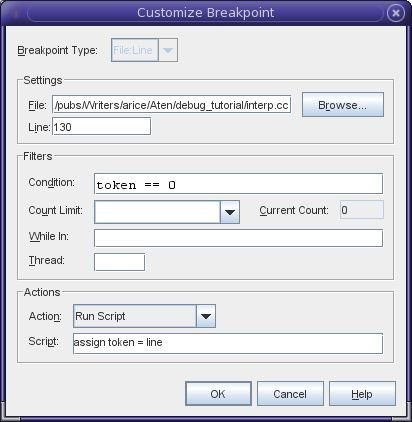
Task: Click the Thread label
Action: 47,260
